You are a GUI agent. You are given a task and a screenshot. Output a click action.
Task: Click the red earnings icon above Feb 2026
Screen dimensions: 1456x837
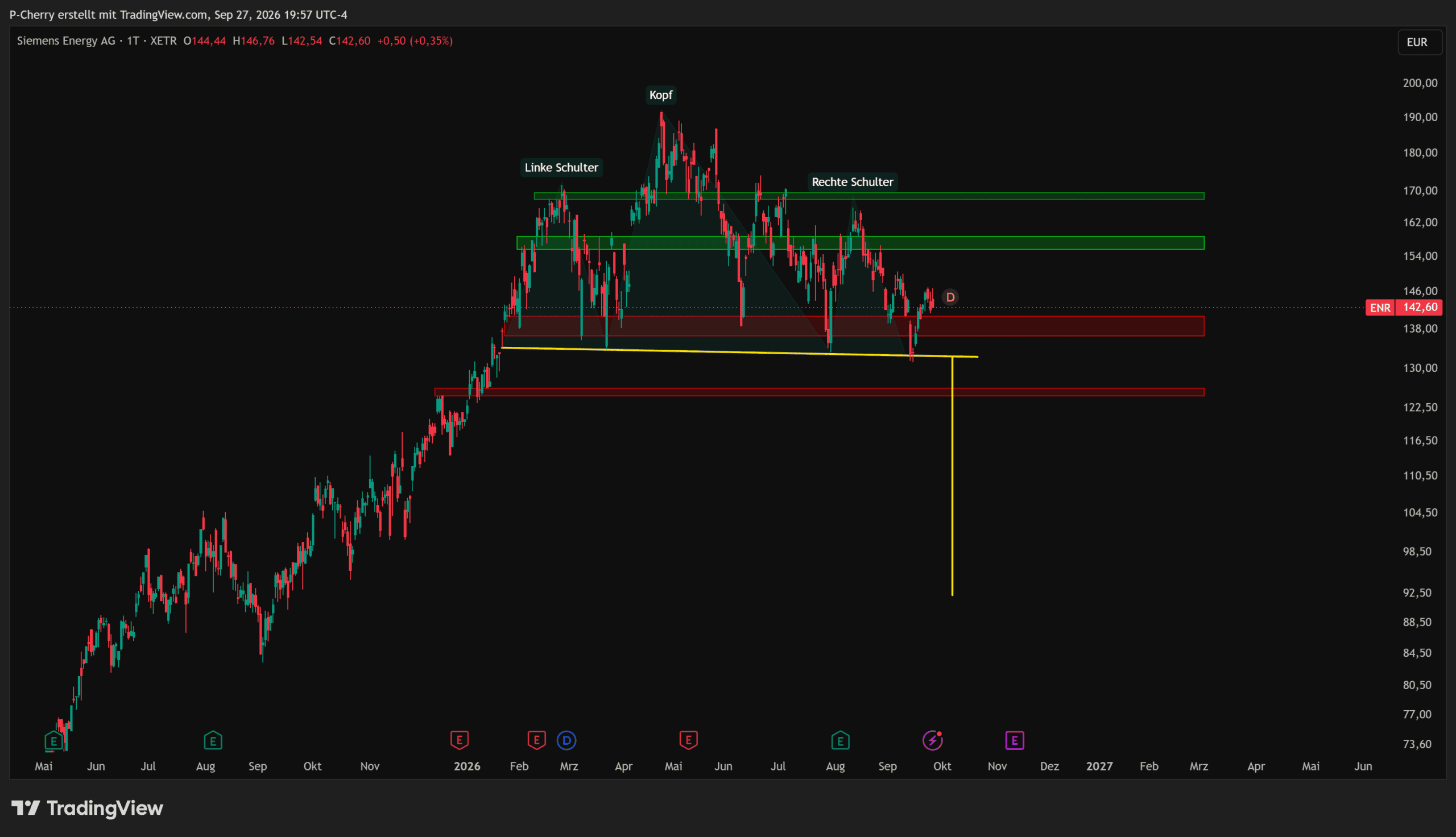coord(536,740)
